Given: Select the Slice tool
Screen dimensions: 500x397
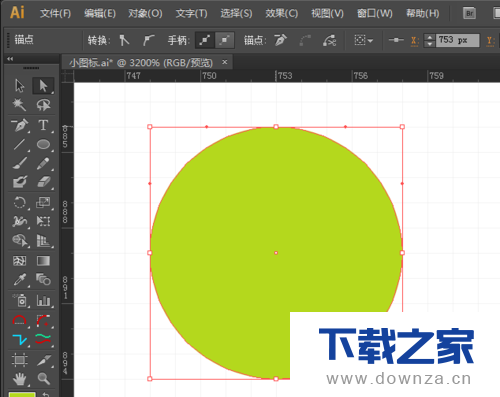Looking at the screenshot, I should [x=43, y=360].
